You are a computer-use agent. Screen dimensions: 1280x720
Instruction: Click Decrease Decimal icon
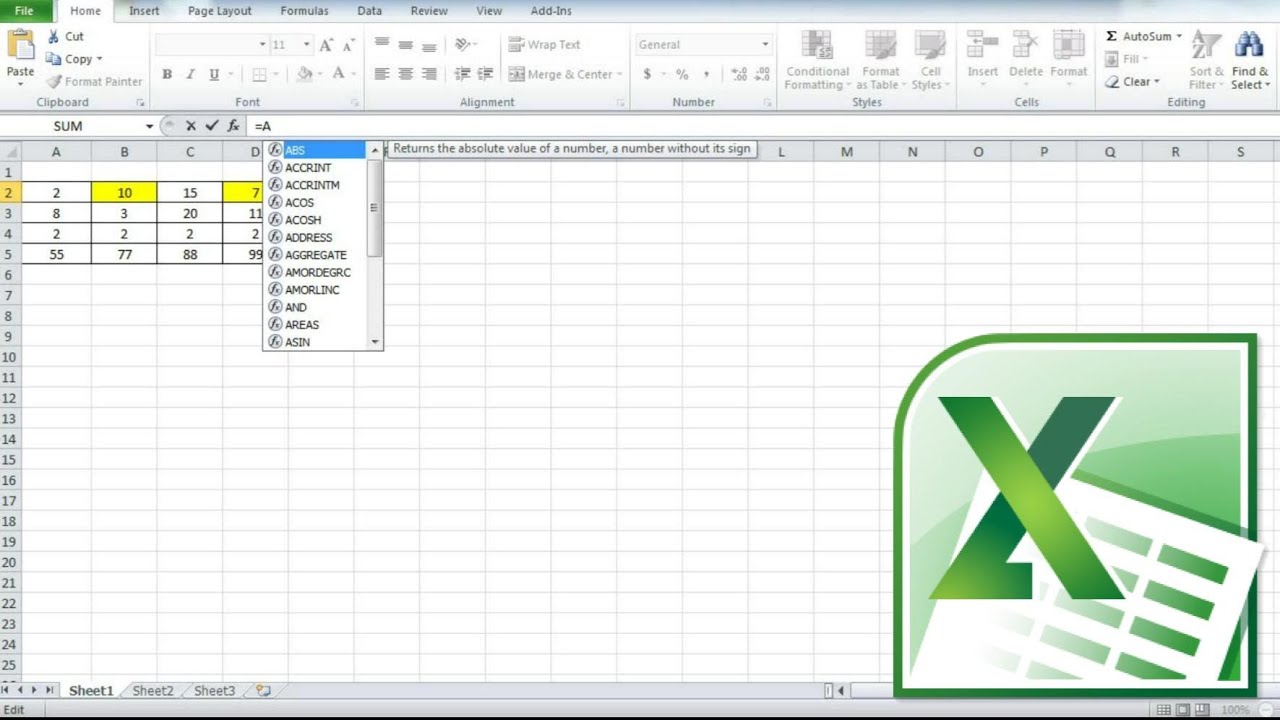pyautogui.click(x=763, y=74)
